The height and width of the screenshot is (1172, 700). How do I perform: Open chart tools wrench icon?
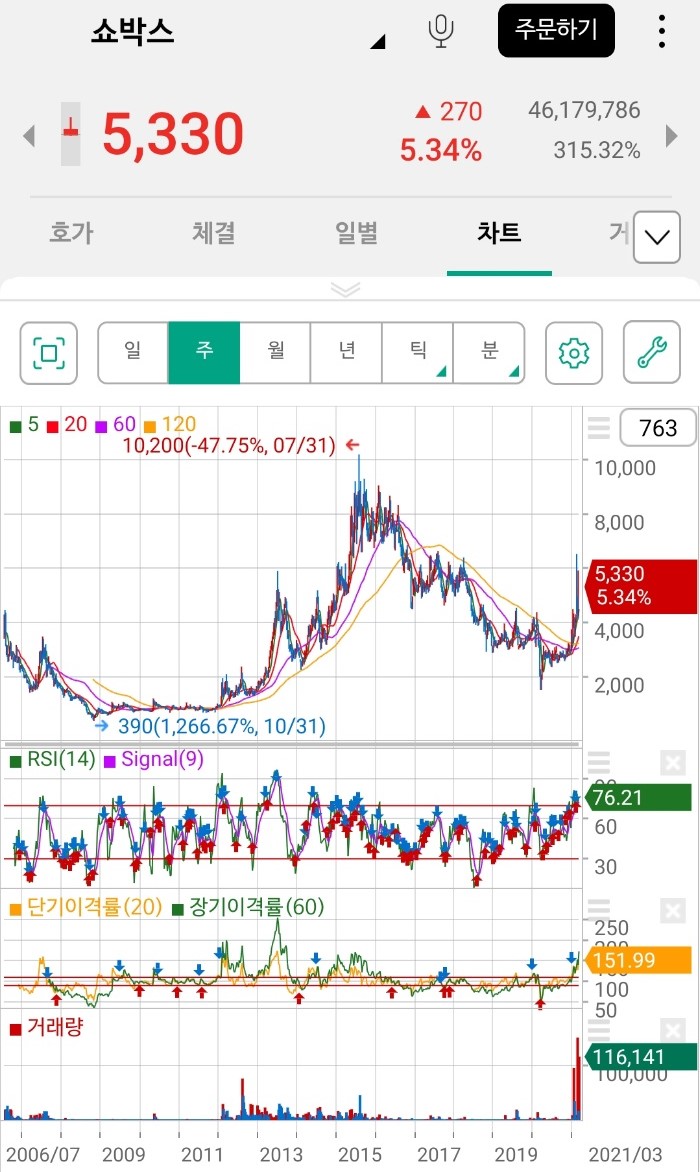pyautogui.click(x=651, y=352)
